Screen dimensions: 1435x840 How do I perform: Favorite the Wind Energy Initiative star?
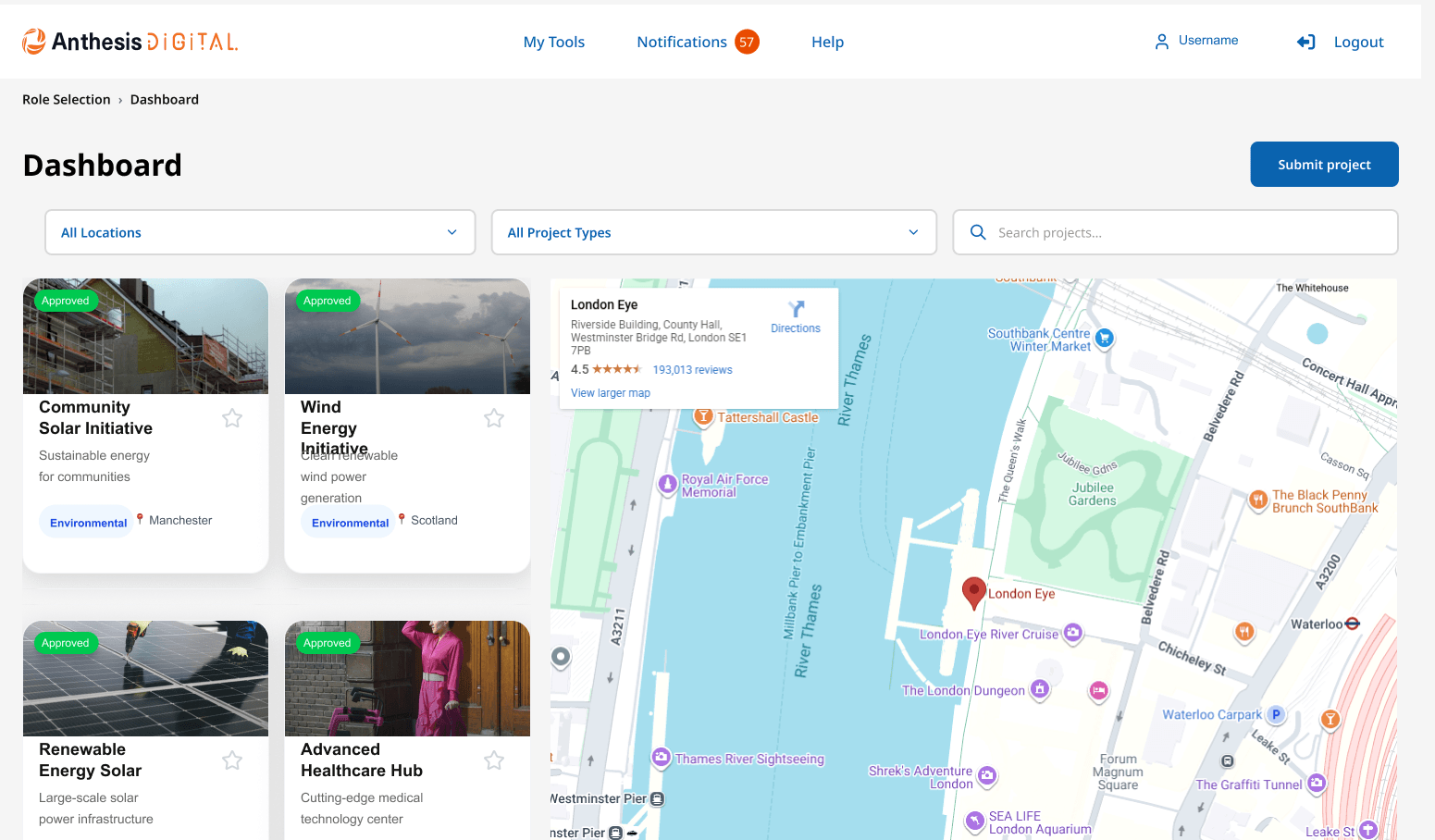tap(494, 418)
